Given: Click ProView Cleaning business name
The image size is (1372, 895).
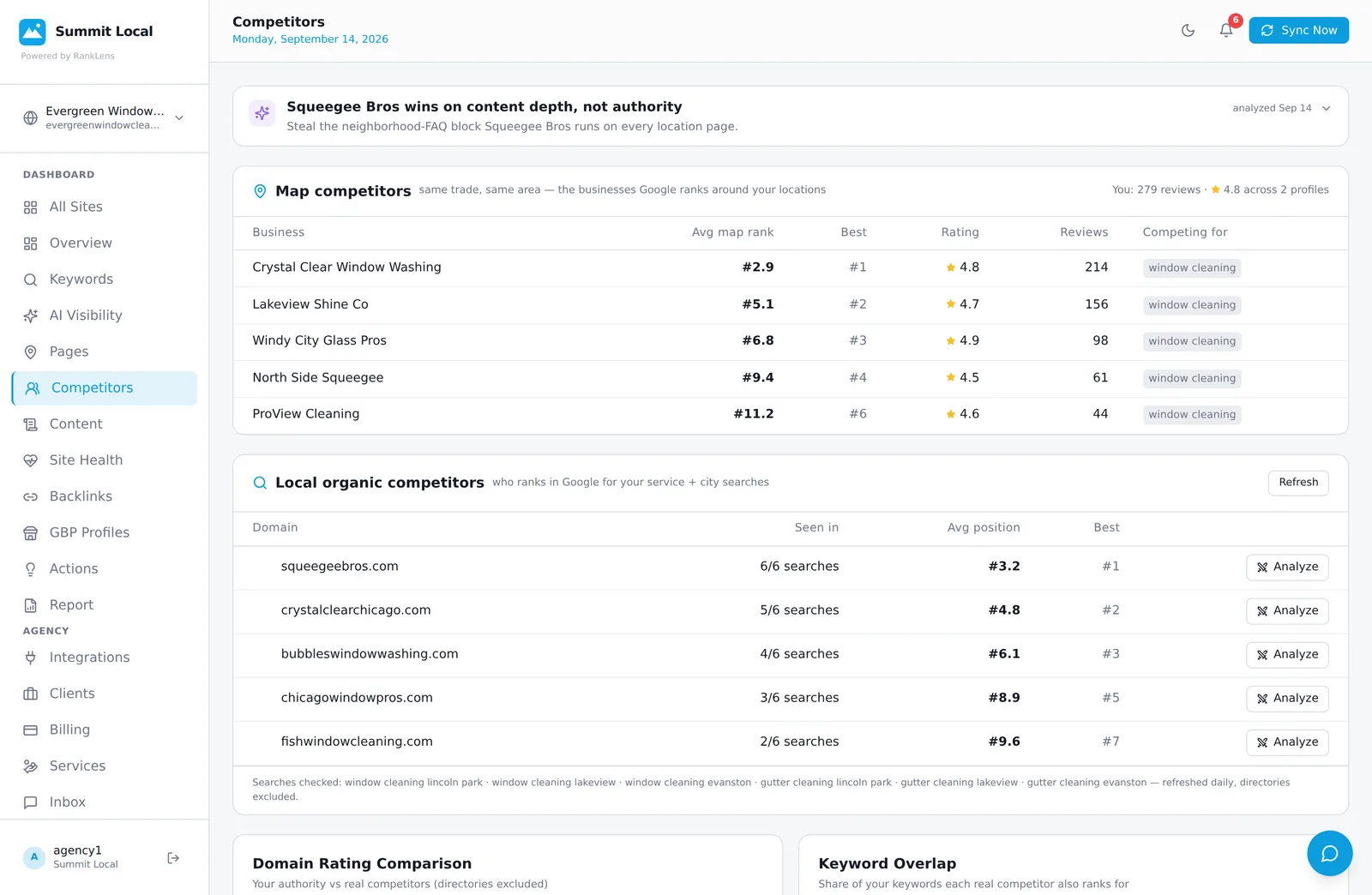Looking at the screenshot, I should pos(306,414).
